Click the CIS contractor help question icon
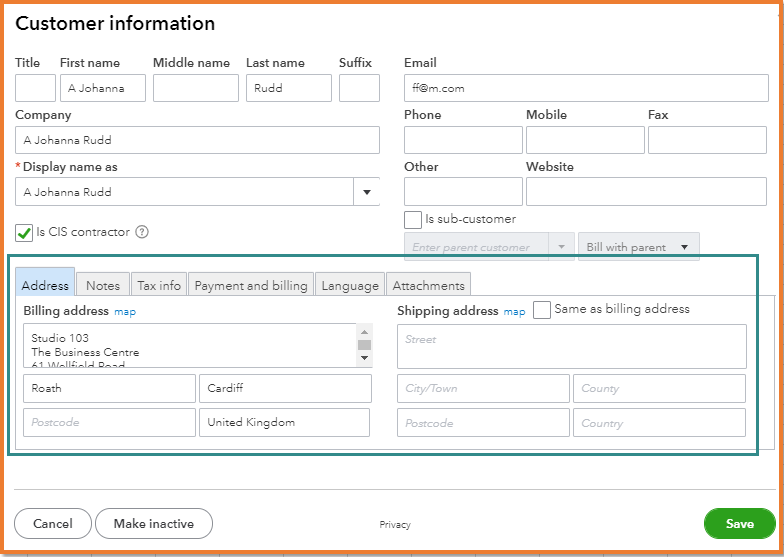Viewport: 784px width, 557px height. coord(142,232)
